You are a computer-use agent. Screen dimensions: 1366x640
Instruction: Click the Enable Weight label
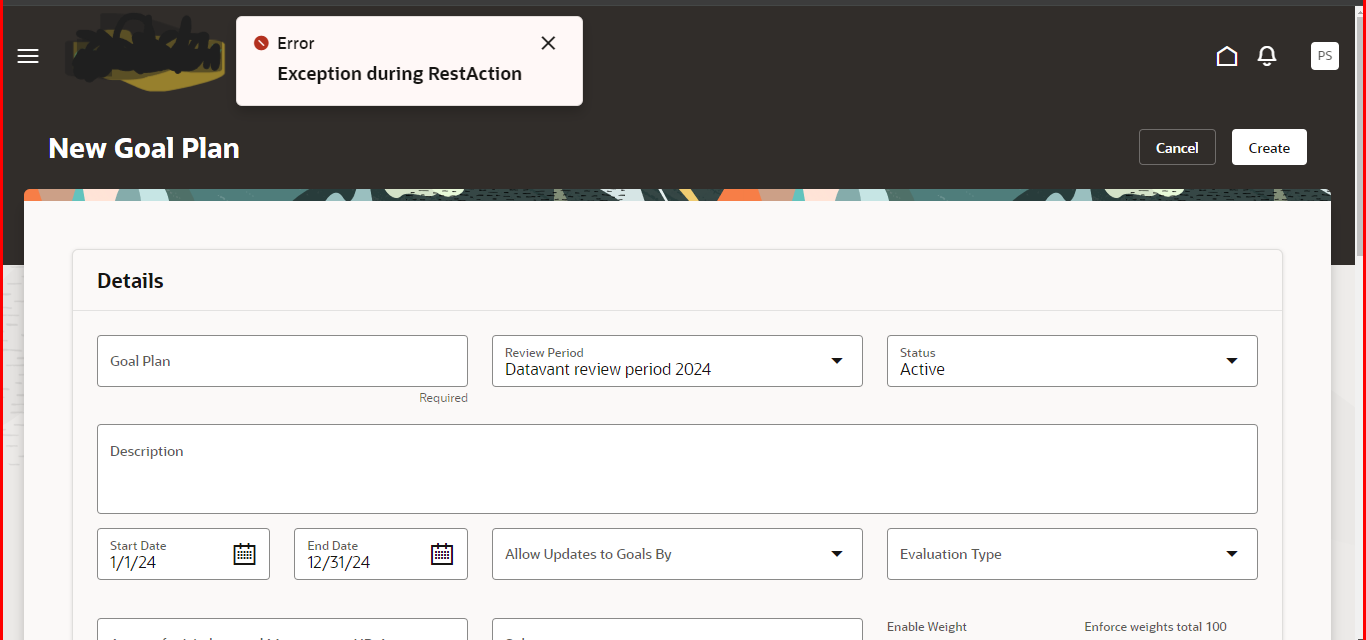[927, 627]
